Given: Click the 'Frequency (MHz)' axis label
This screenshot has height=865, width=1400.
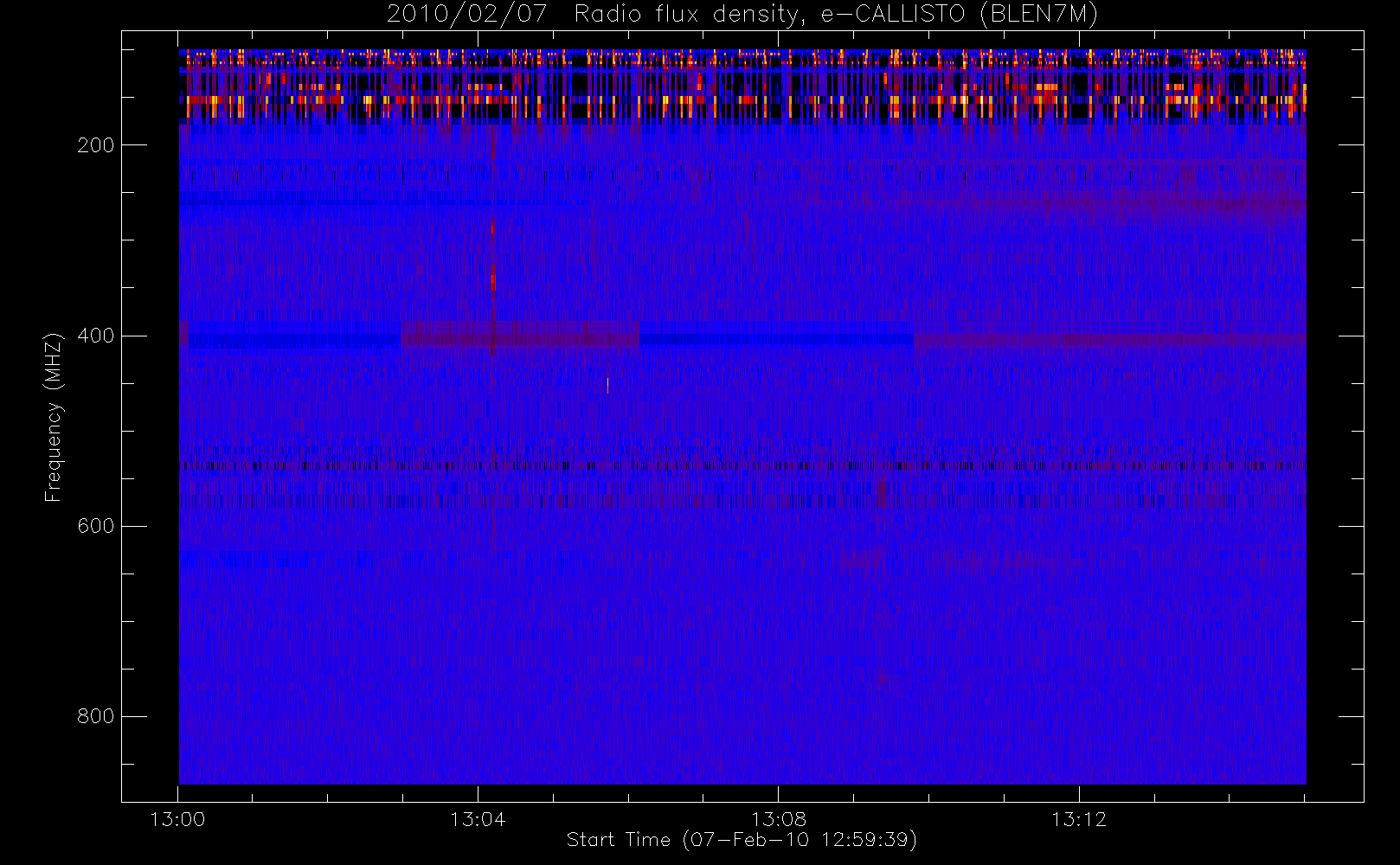Looking at the screenshot, I should 54,417.
